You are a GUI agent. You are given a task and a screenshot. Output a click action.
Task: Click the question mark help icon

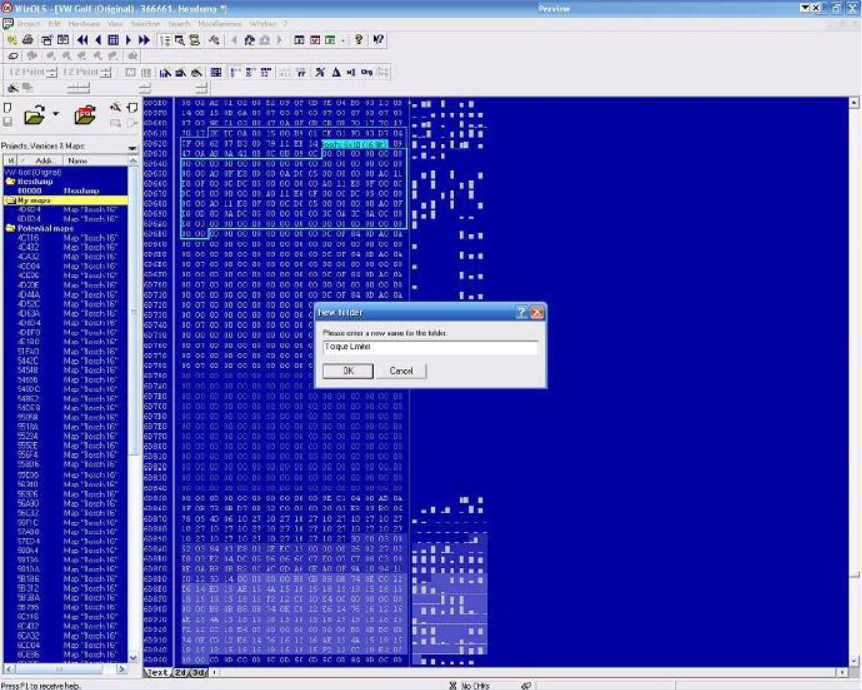coord(359,40)
